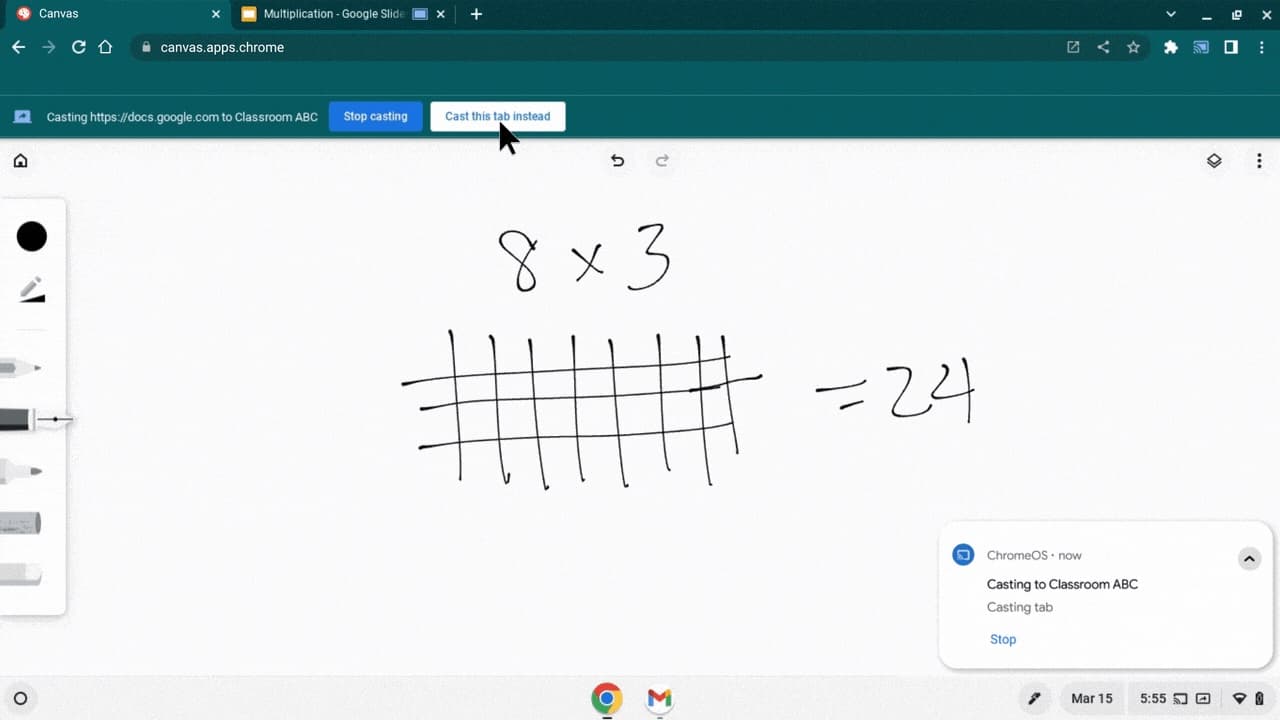Image resolution: width=1280 pixels, height=720 pixels.
Task: Undo the last drawing stroke
Action: coord(617,161)
